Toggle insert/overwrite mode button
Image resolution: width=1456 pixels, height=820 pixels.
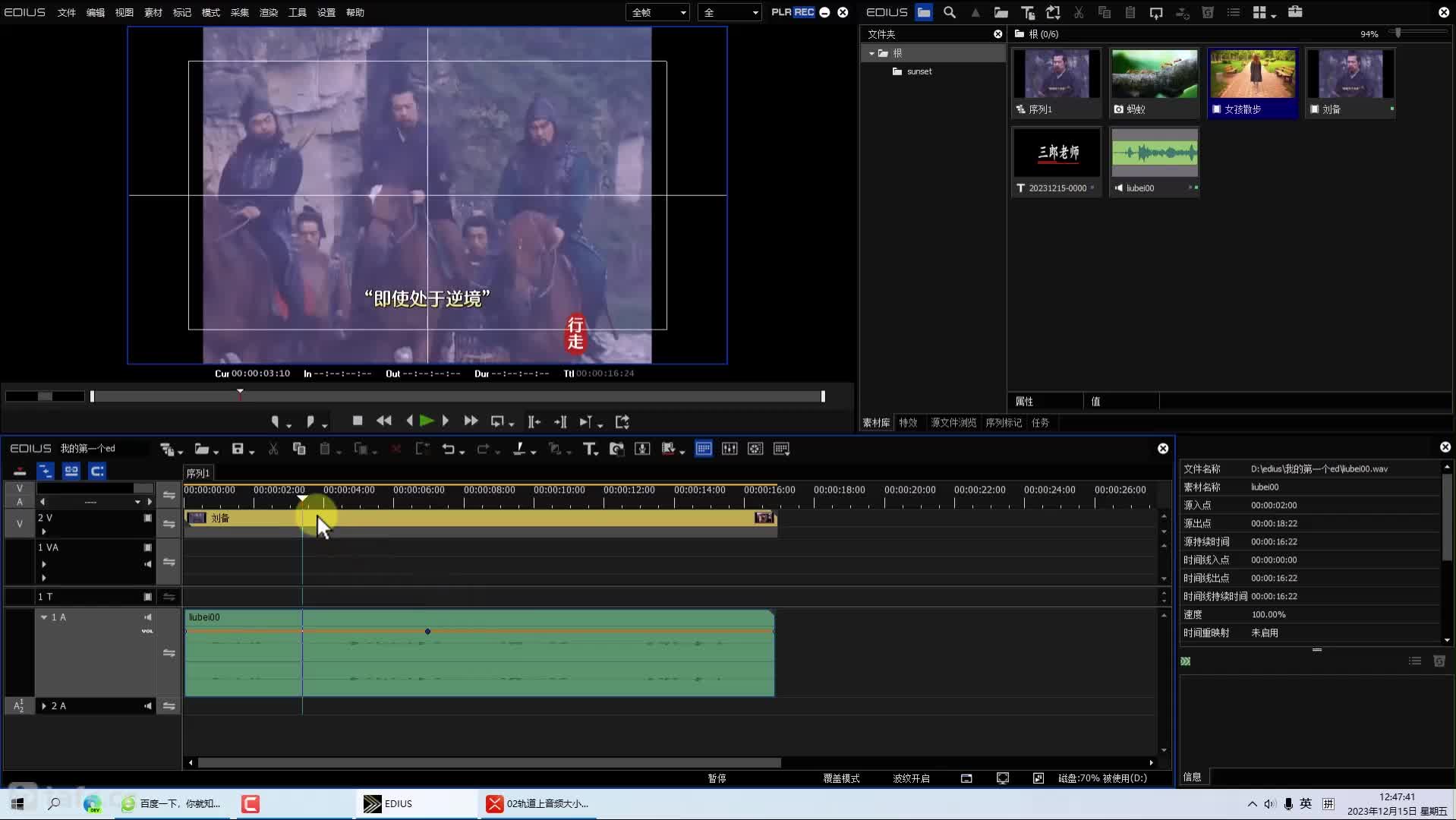click(x=20, y=471)
